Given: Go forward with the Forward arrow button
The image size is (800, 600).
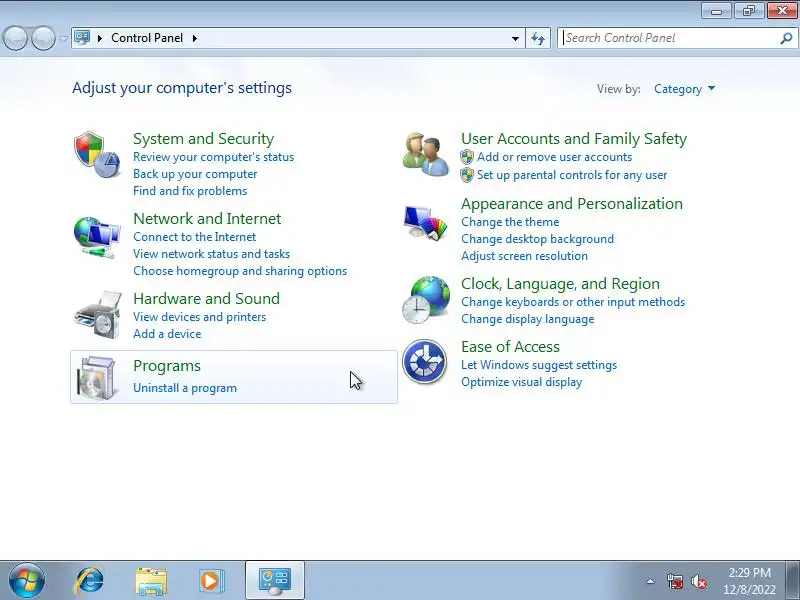Looking at the screenshot, I should (x=43, y=38).
